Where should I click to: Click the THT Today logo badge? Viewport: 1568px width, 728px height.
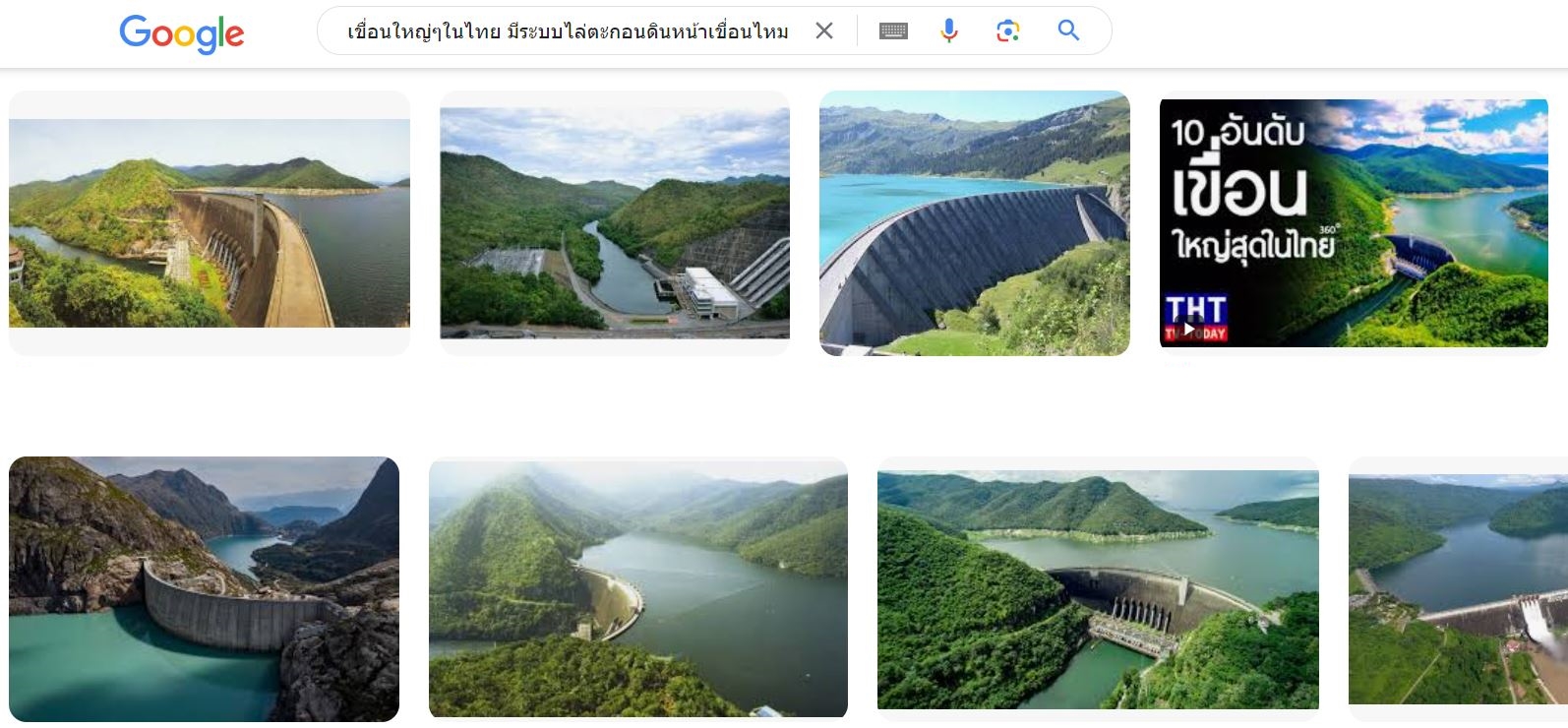[x=1195, y=318]
